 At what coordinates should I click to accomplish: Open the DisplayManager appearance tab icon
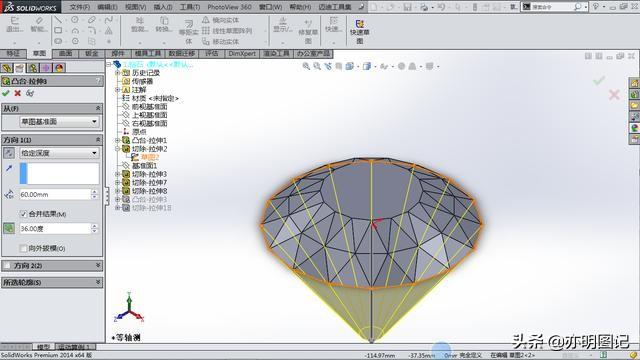(x=59, y=68)
